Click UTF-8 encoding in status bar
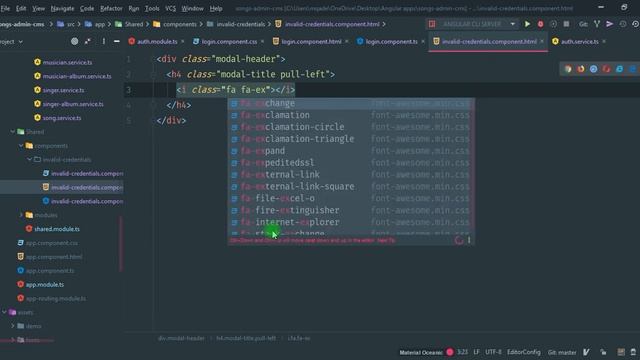This screenshot has width=640, height=360. click(x=493, y=352)
